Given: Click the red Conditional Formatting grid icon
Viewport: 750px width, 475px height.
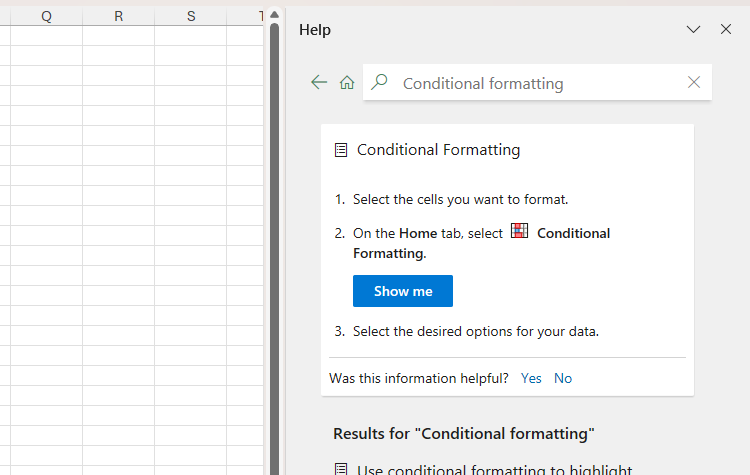Looking at the screenshot, I should click(x=519, y=231).
